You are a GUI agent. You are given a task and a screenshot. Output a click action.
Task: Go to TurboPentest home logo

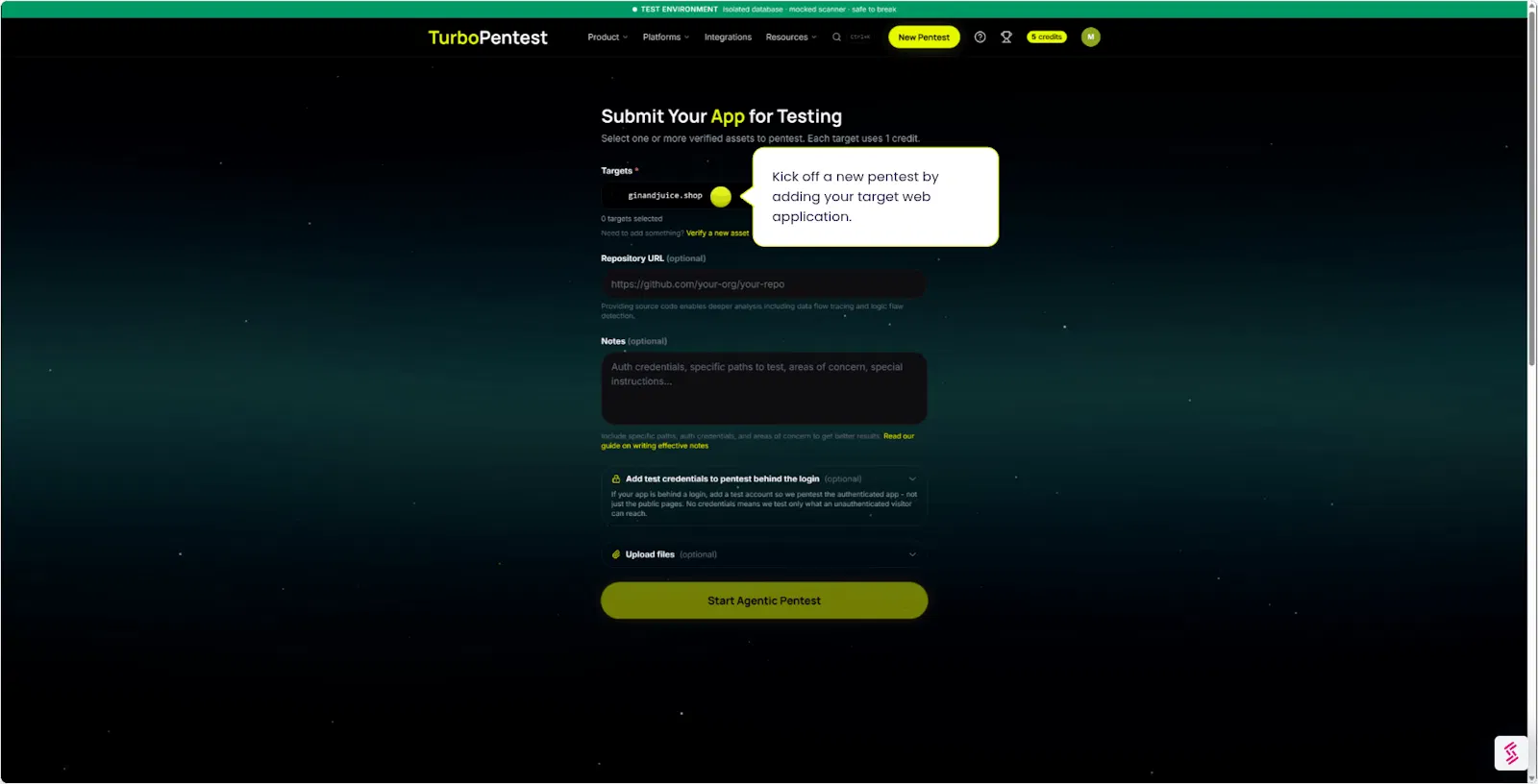click(487, 37)
